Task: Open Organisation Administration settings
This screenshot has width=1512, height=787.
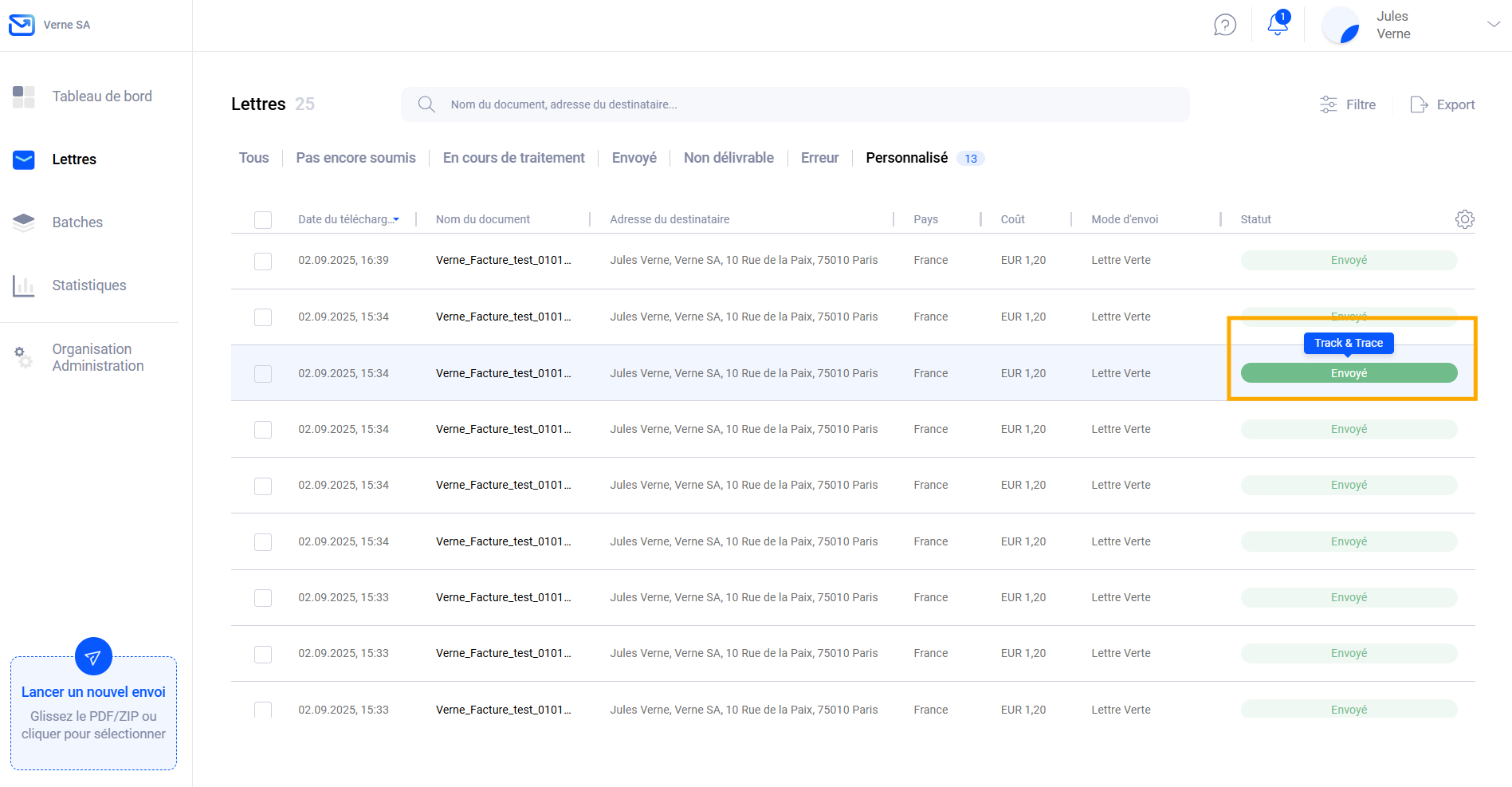Action: tap(97, 357)
